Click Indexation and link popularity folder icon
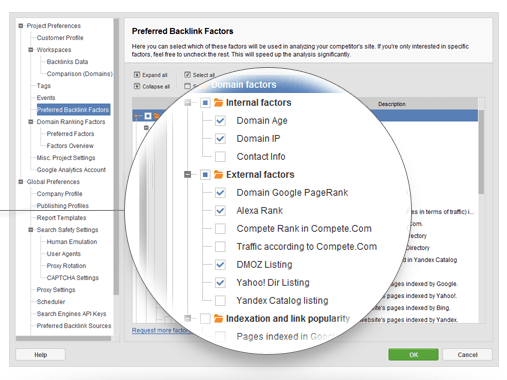Image resolution: width=507 pixels, height=380 pixels. 218,318
